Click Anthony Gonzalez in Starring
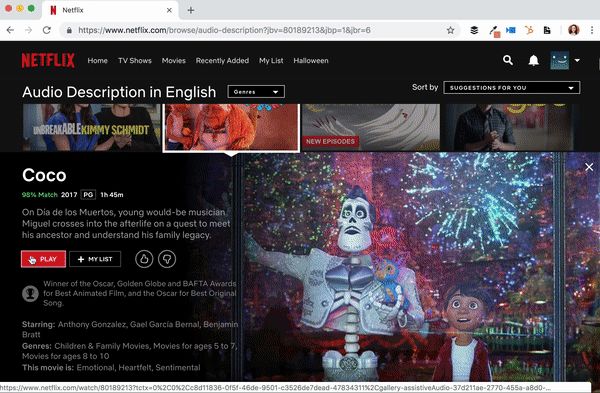Viewport: 600px width, 393px height. [x=92, y=325]
